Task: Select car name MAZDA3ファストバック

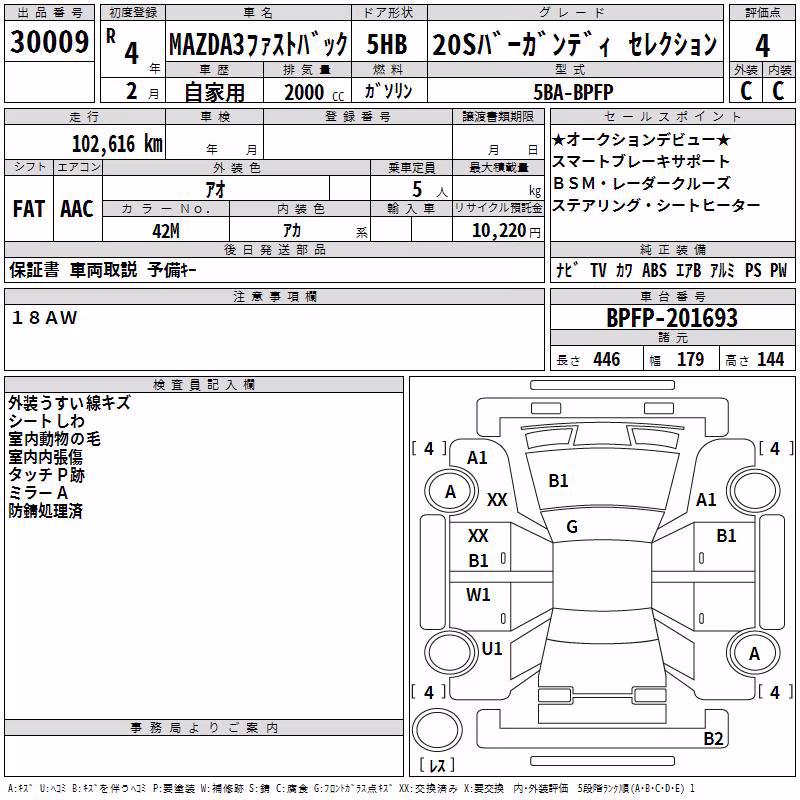Action: click(x=258, y=44)
